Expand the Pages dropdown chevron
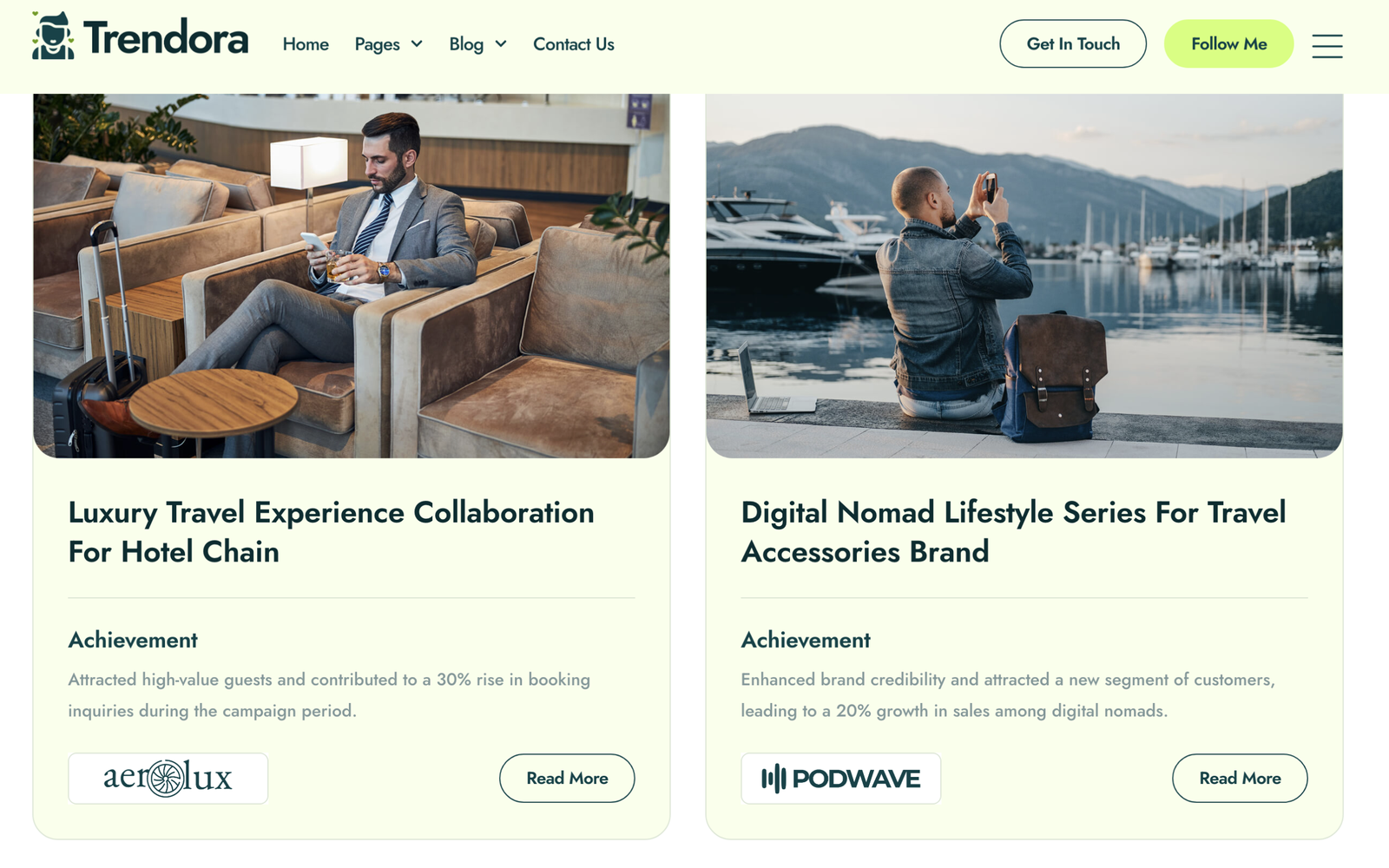Screen dimensions: 1389x868 pyautogui.click(x=417, y=44)
